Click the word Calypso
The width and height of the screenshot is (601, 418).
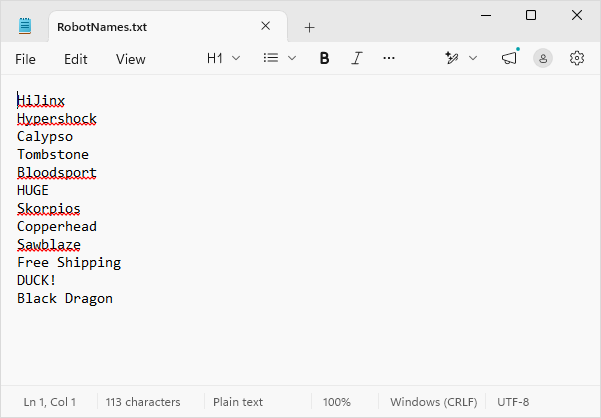[45, 137]
